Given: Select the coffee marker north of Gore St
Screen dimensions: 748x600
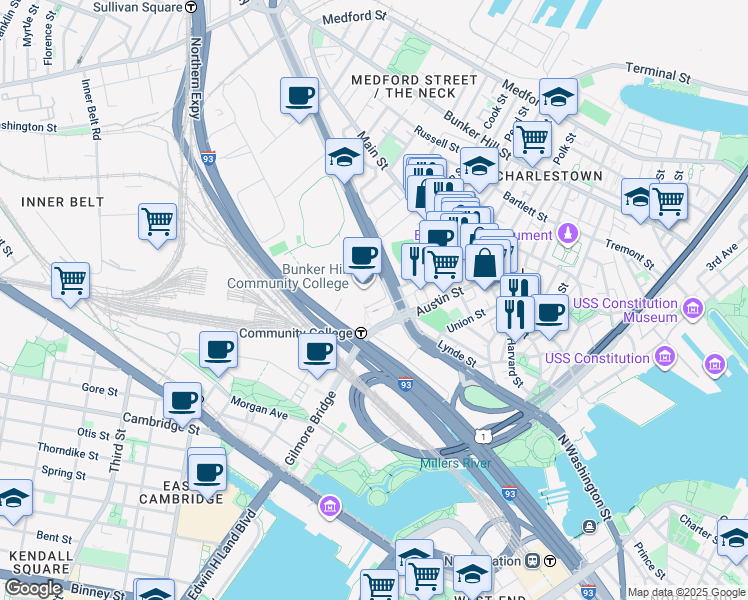Looking at the screenshot, I should (x=218, y=353).
